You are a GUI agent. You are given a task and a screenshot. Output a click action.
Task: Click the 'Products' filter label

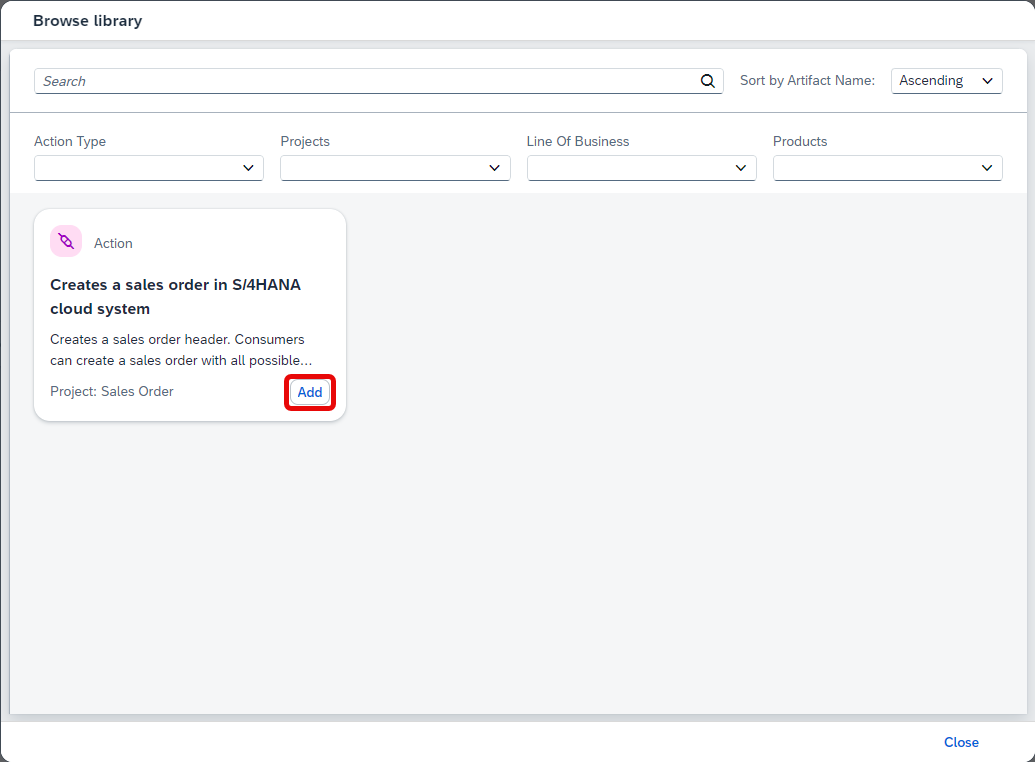tap(799, 141)
